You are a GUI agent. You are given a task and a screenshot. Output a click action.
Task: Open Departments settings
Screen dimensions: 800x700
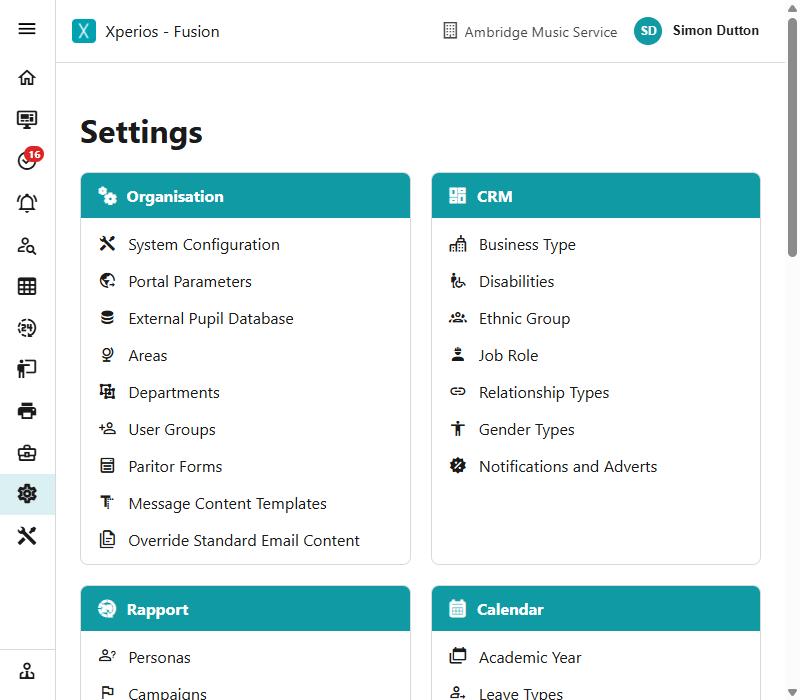click(174, 393)
